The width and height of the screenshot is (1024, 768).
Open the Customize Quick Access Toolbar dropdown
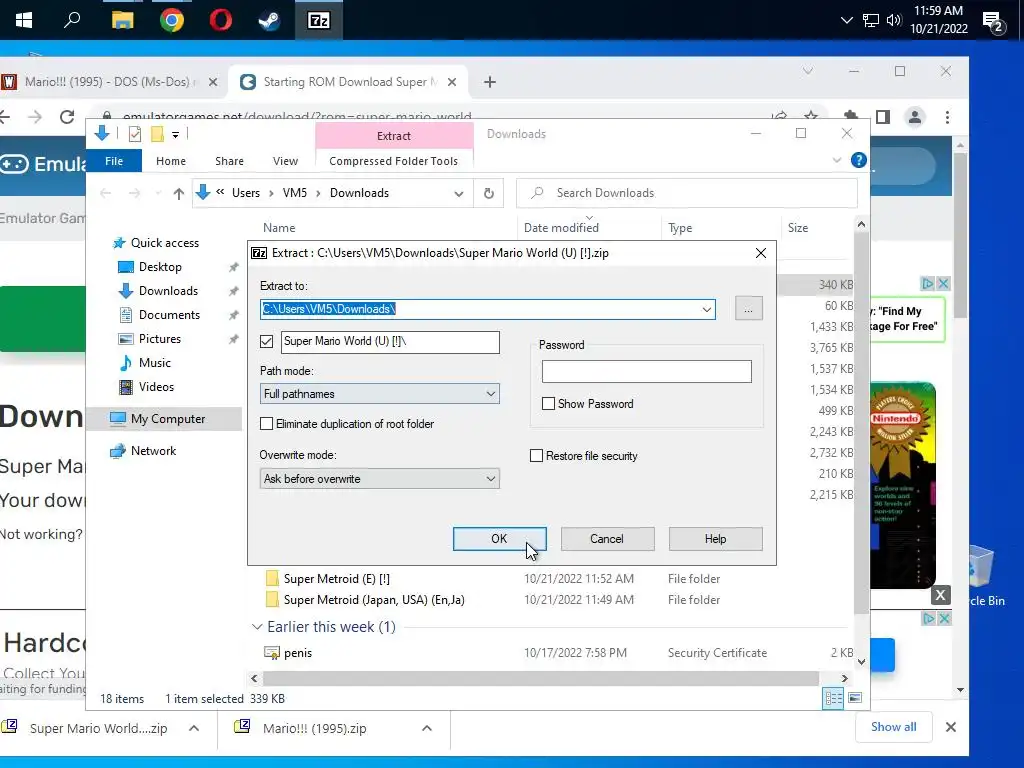coord(175,135)
